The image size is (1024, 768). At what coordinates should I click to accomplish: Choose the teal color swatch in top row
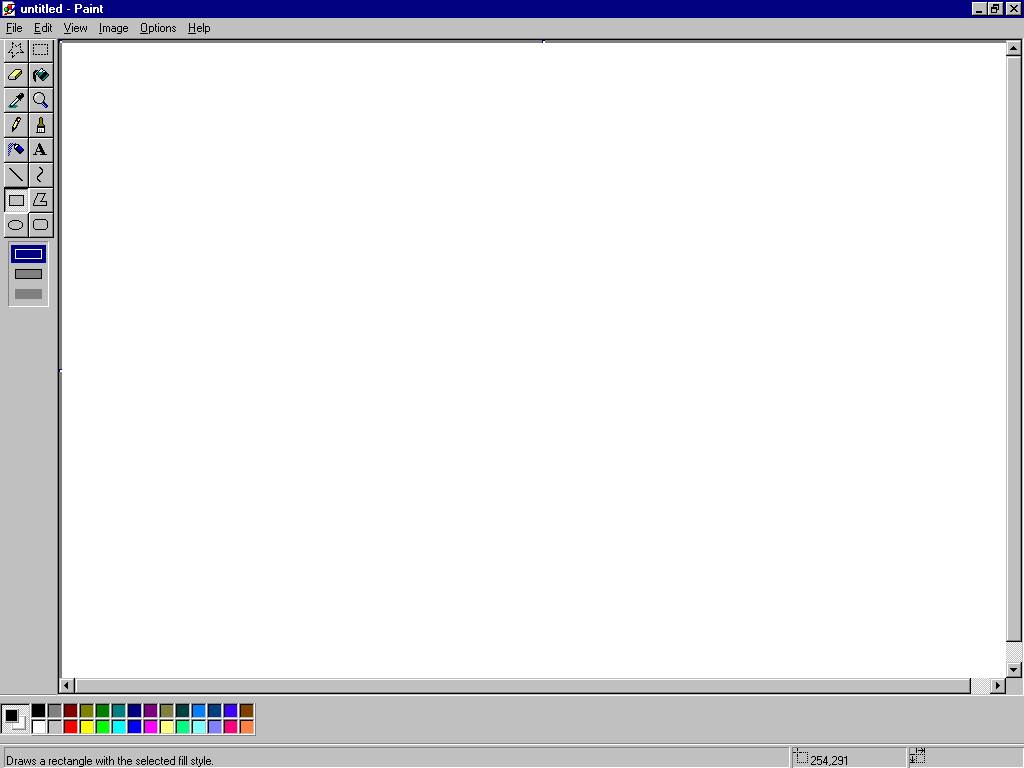119,711
